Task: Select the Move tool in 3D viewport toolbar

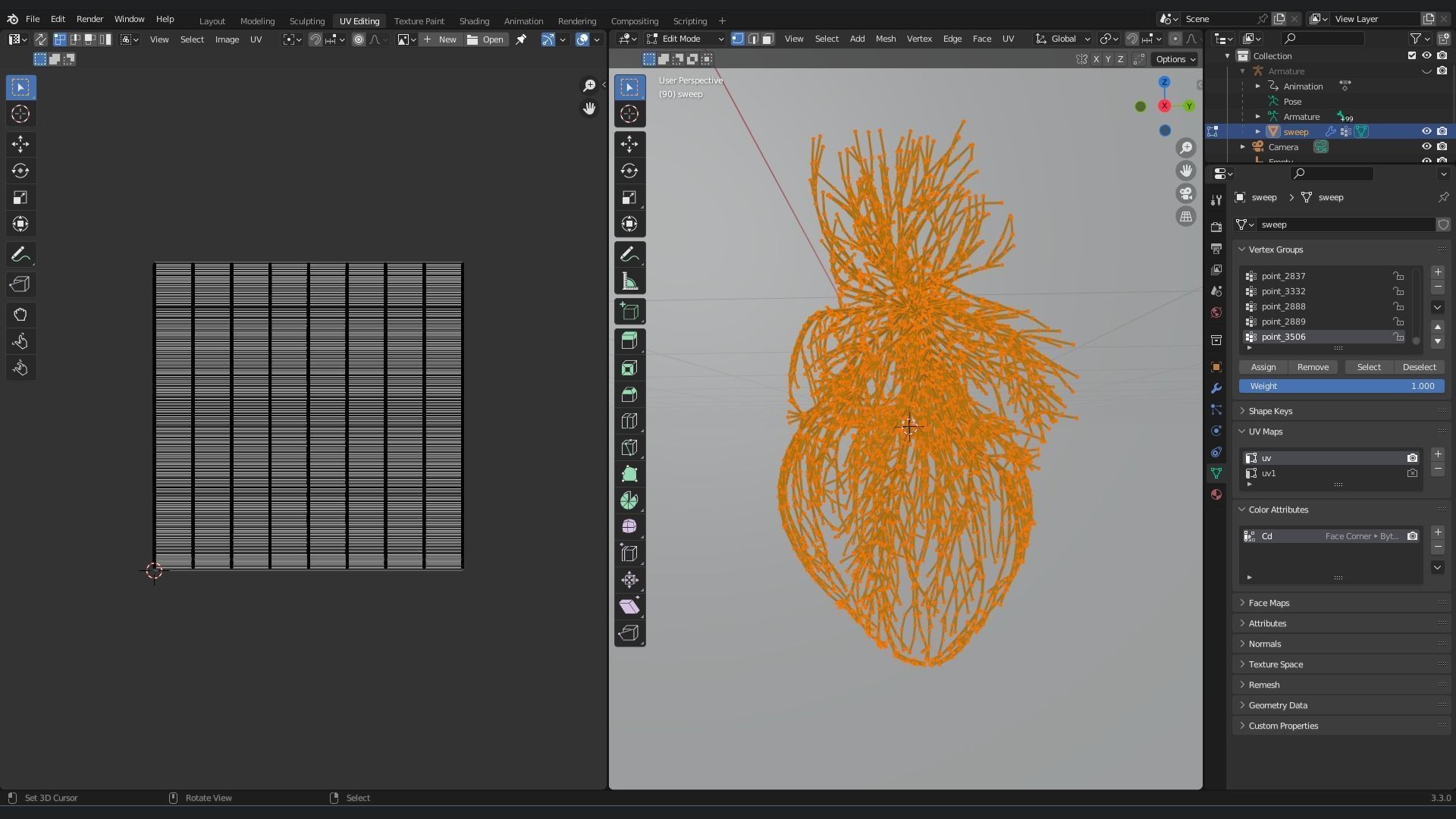Action: point(629,144)
